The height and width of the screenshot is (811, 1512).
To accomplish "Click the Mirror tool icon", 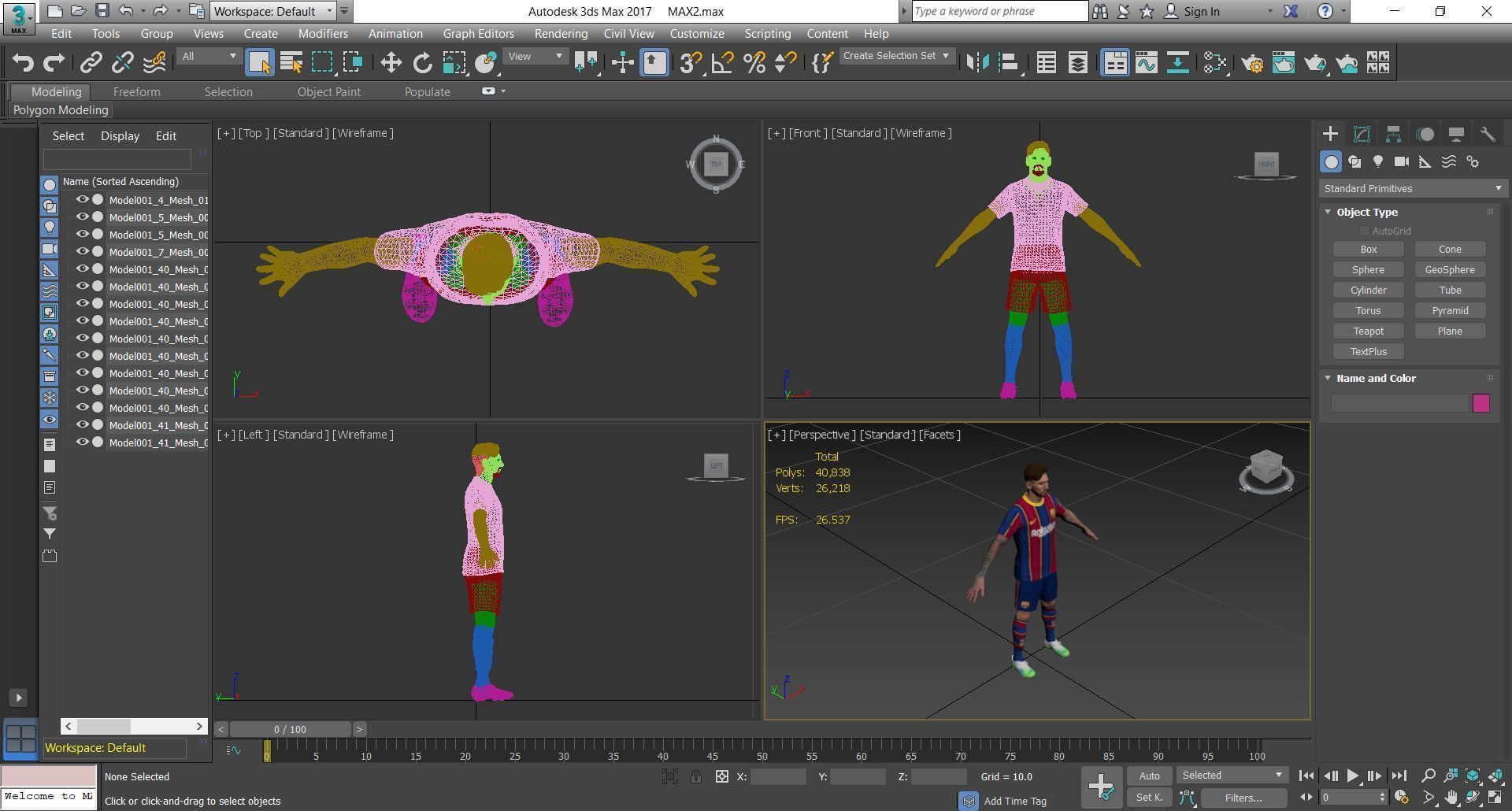I will (977, 62).
